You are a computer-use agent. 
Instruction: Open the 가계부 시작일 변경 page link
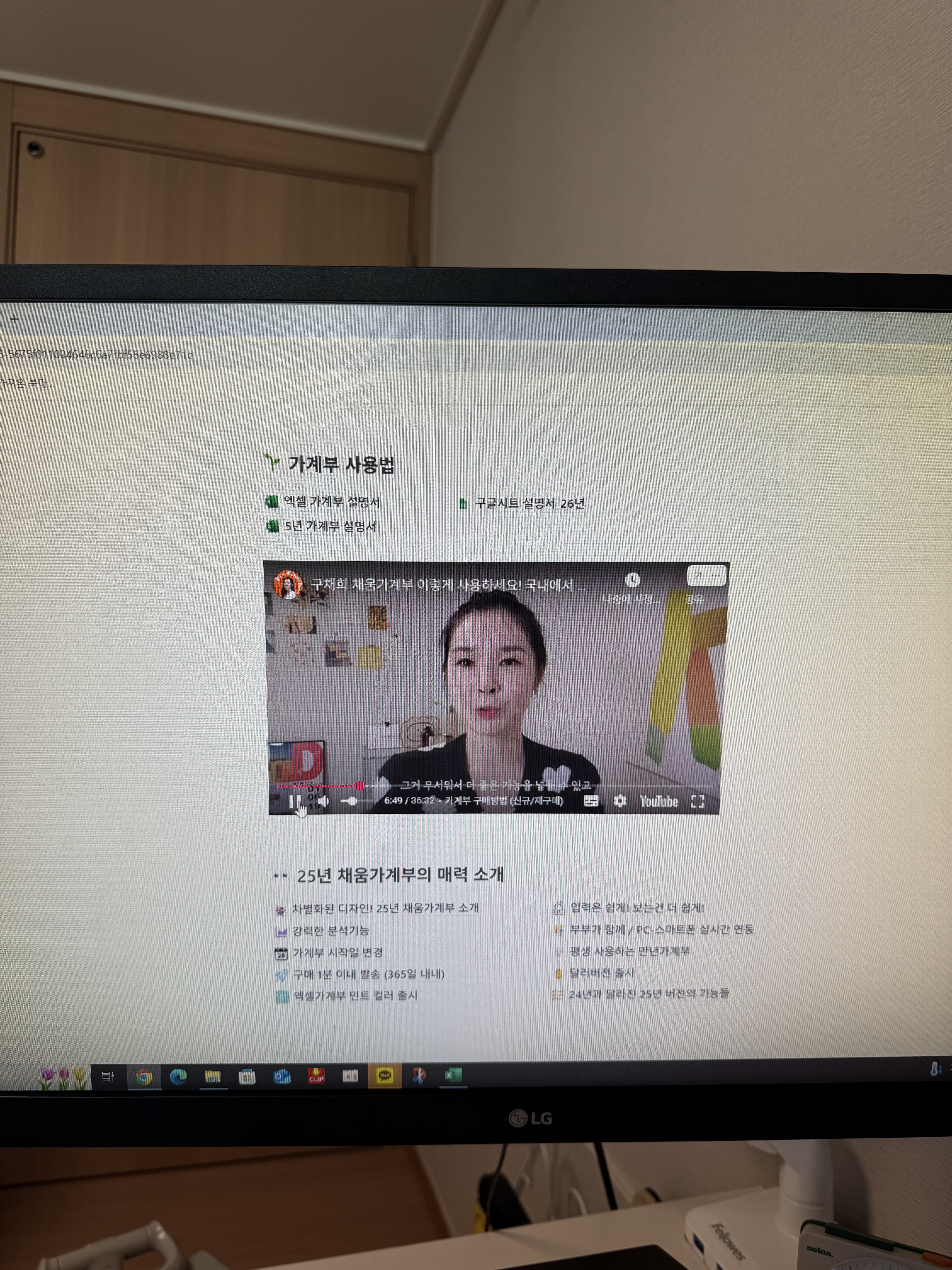tap(338, 952)
